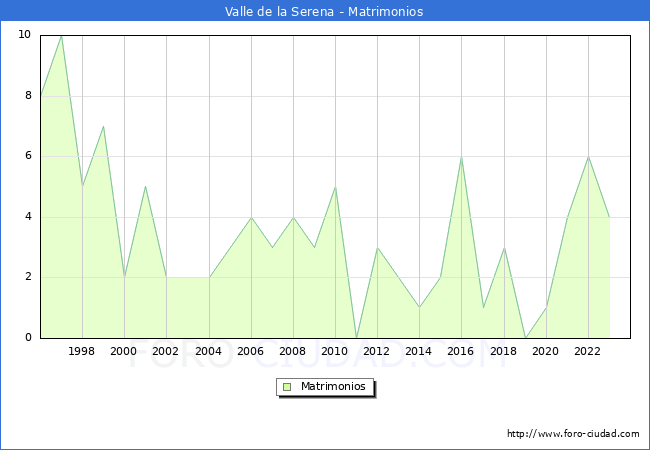Click the x-axis year 2014
Image resolution: width=650 pixels, height=450 pixels.
(x=419, y=351)
